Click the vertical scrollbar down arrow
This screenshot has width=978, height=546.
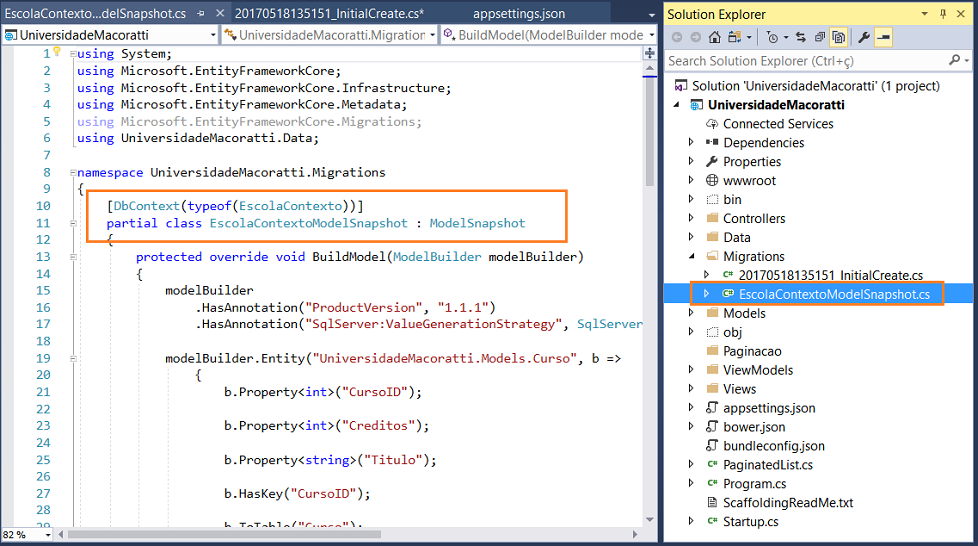coord(649,519)
